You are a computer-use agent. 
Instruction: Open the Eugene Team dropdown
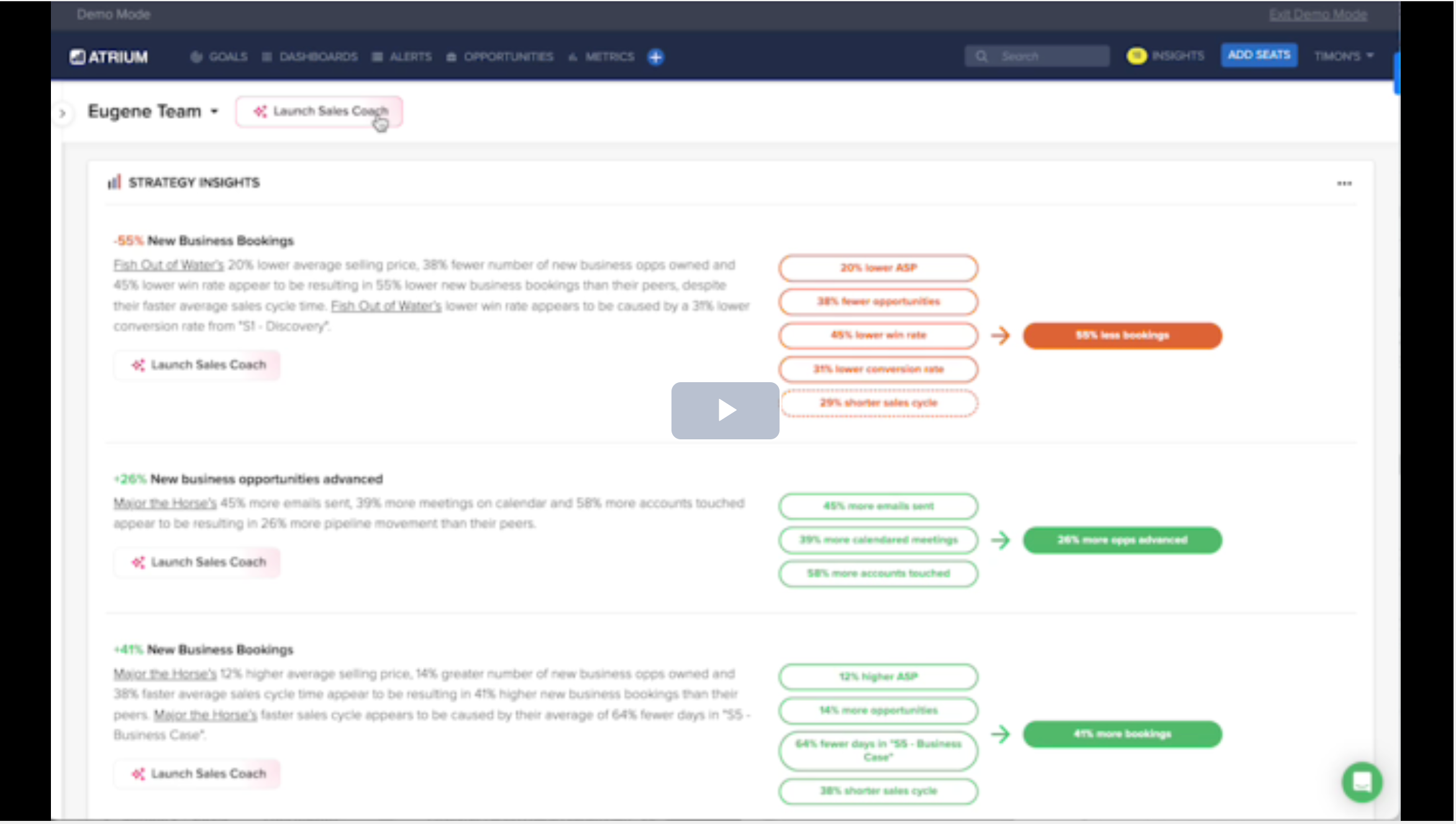tap(153, 111)
